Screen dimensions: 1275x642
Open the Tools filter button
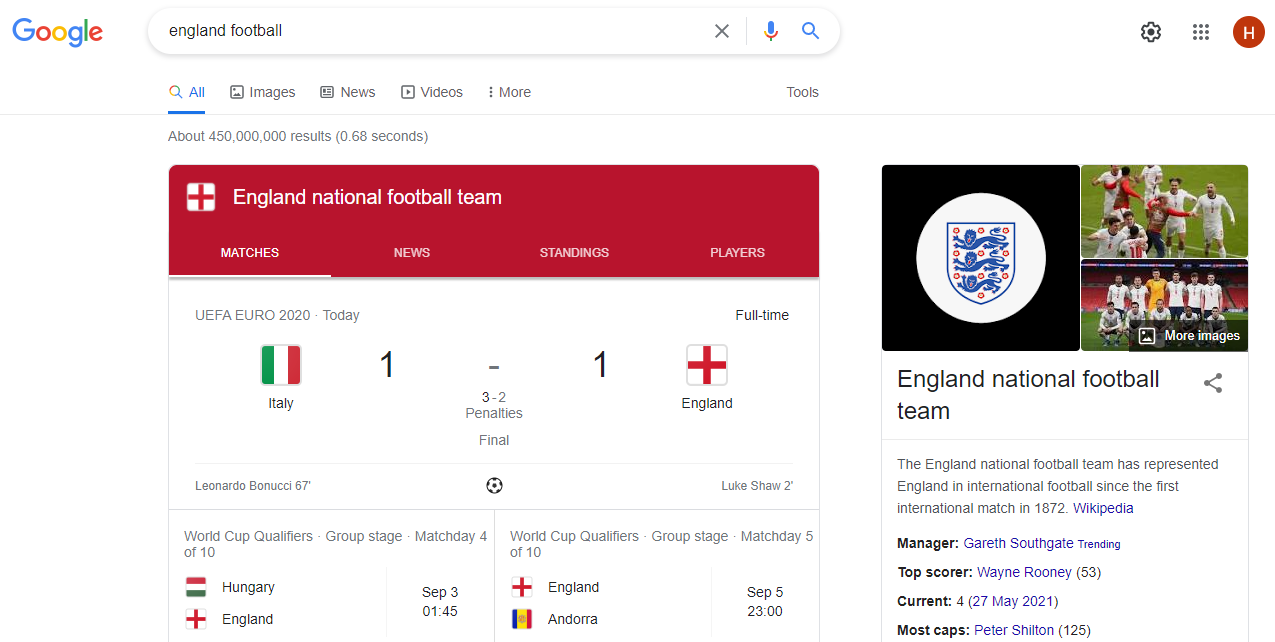pyautogui.click(x=802, y=92)
